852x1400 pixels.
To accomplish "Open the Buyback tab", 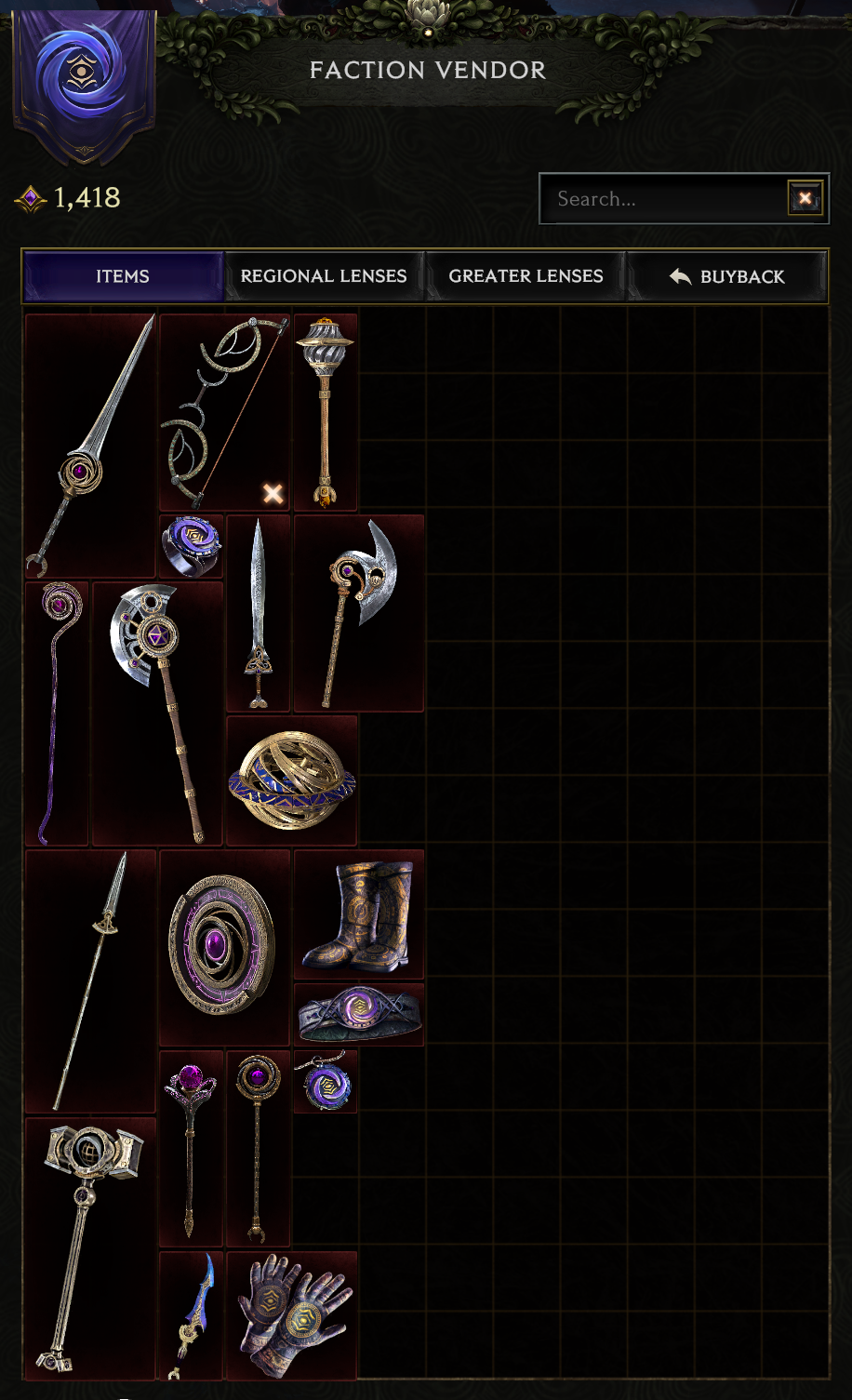I will click(x=727, y=276).
